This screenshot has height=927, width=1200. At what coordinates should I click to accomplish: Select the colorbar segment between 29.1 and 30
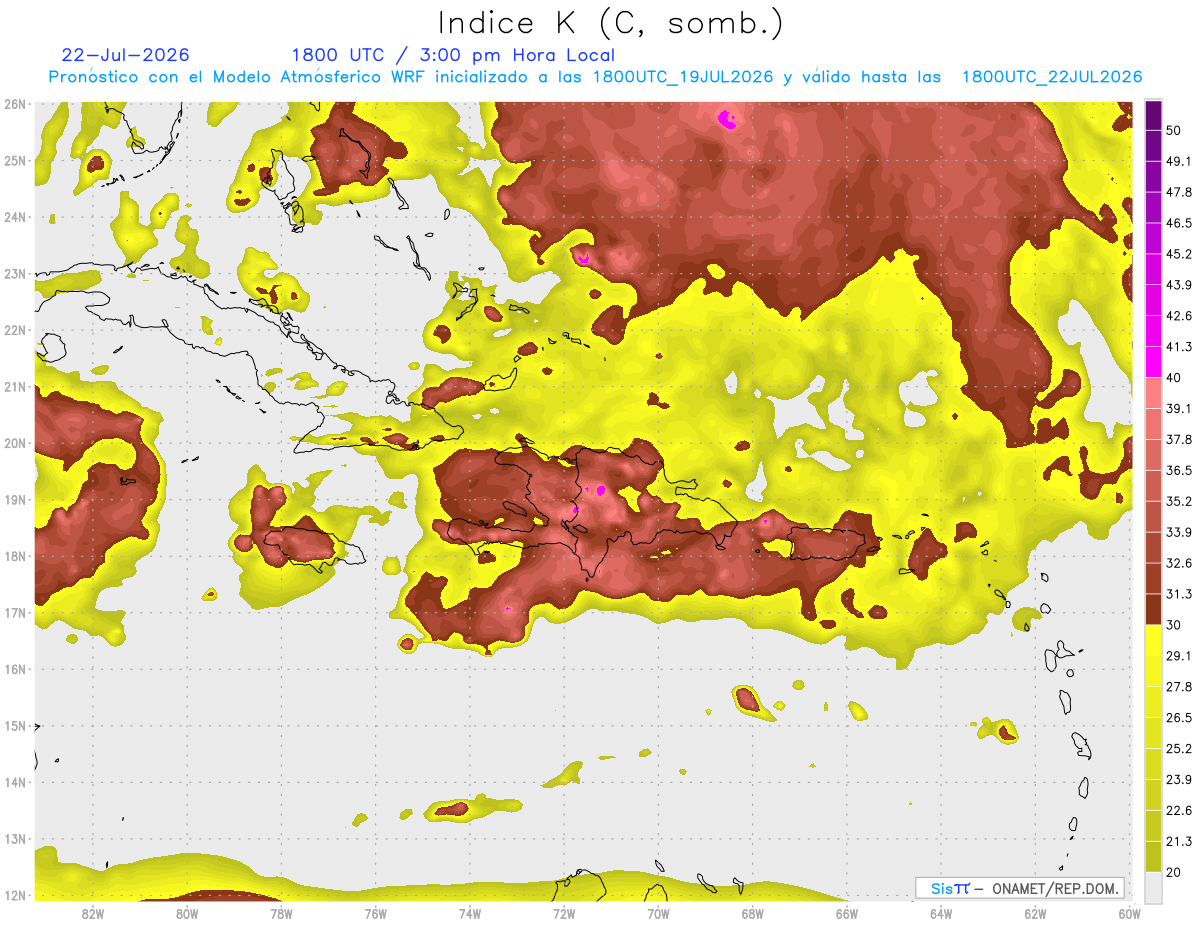[1153, 640]
